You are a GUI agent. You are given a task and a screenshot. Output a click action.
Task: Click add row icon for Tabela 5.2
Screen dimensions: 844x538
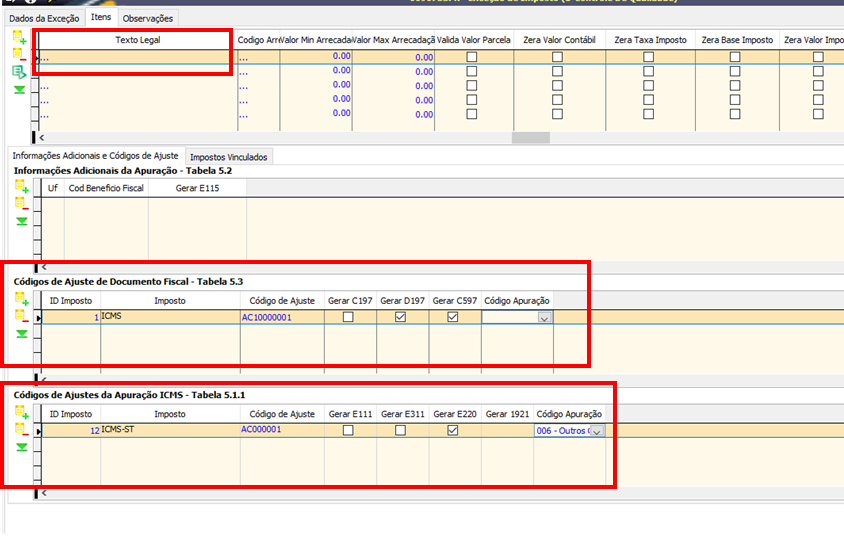[x=21, y=187]
